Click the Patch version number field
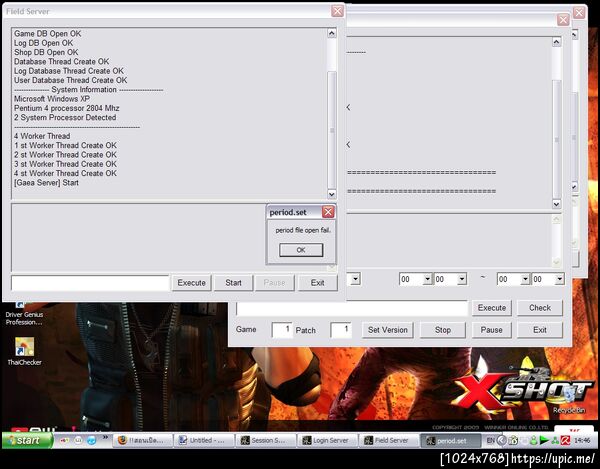 (x=341, y=330)
